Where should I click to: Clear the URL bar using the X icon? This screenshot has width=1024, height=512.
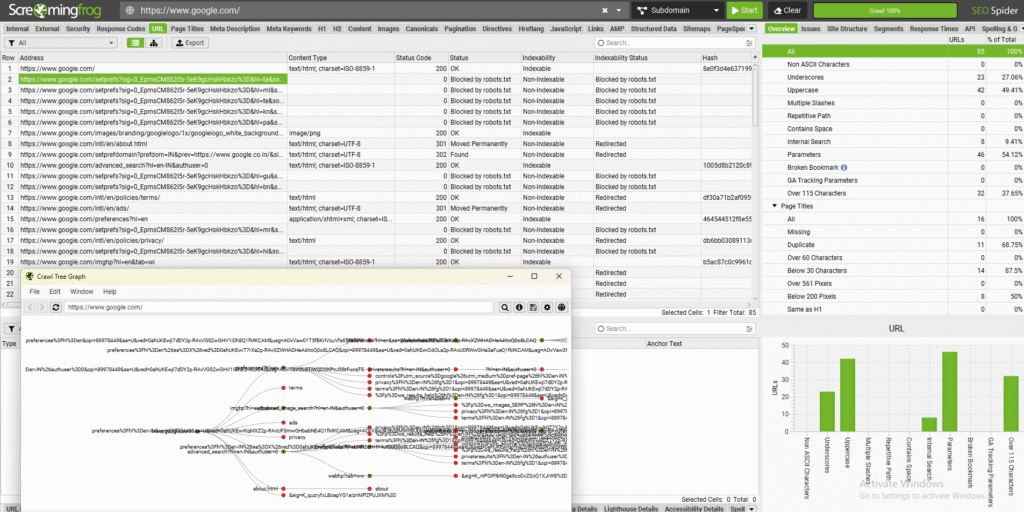pyautogui.click(x=605, y=11)
